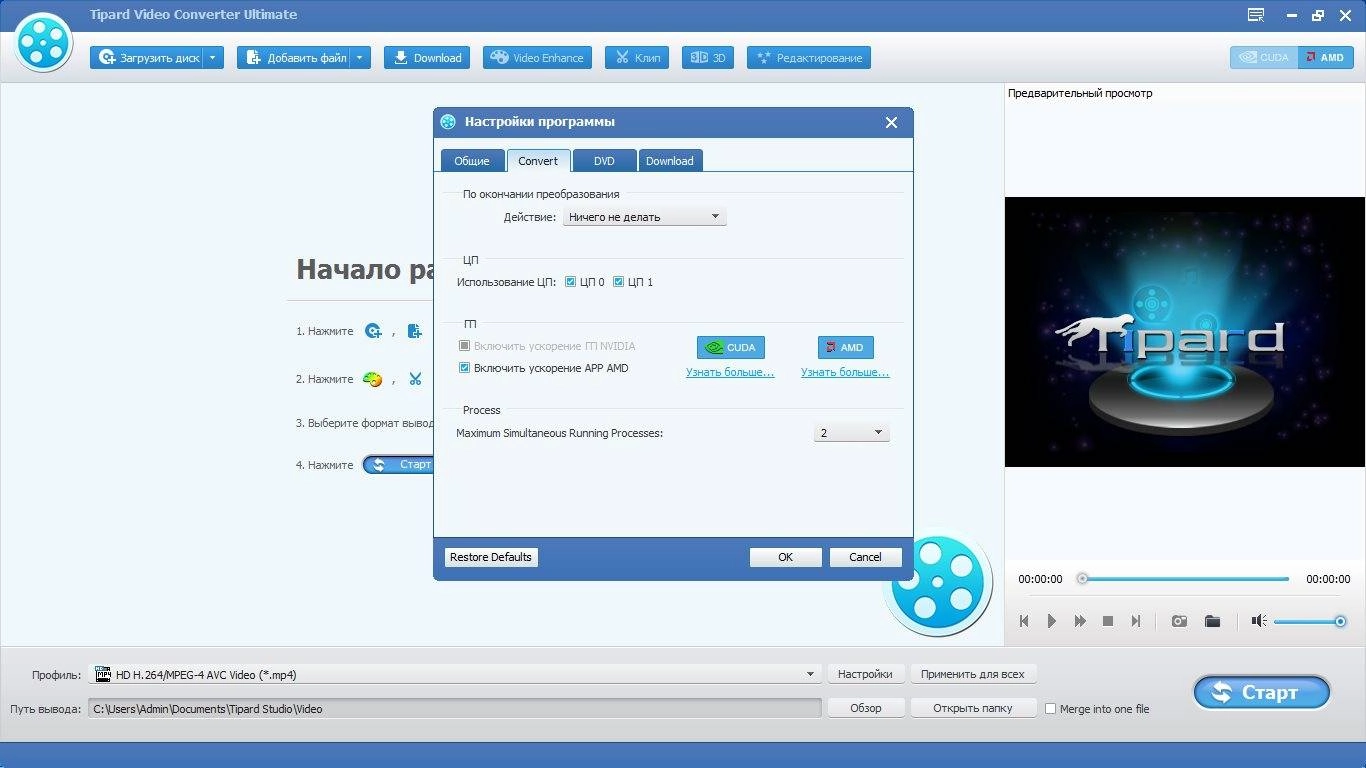Open Video Enhance tool
The height and width of the screenshot is (768, 1366).
(537, 58)
